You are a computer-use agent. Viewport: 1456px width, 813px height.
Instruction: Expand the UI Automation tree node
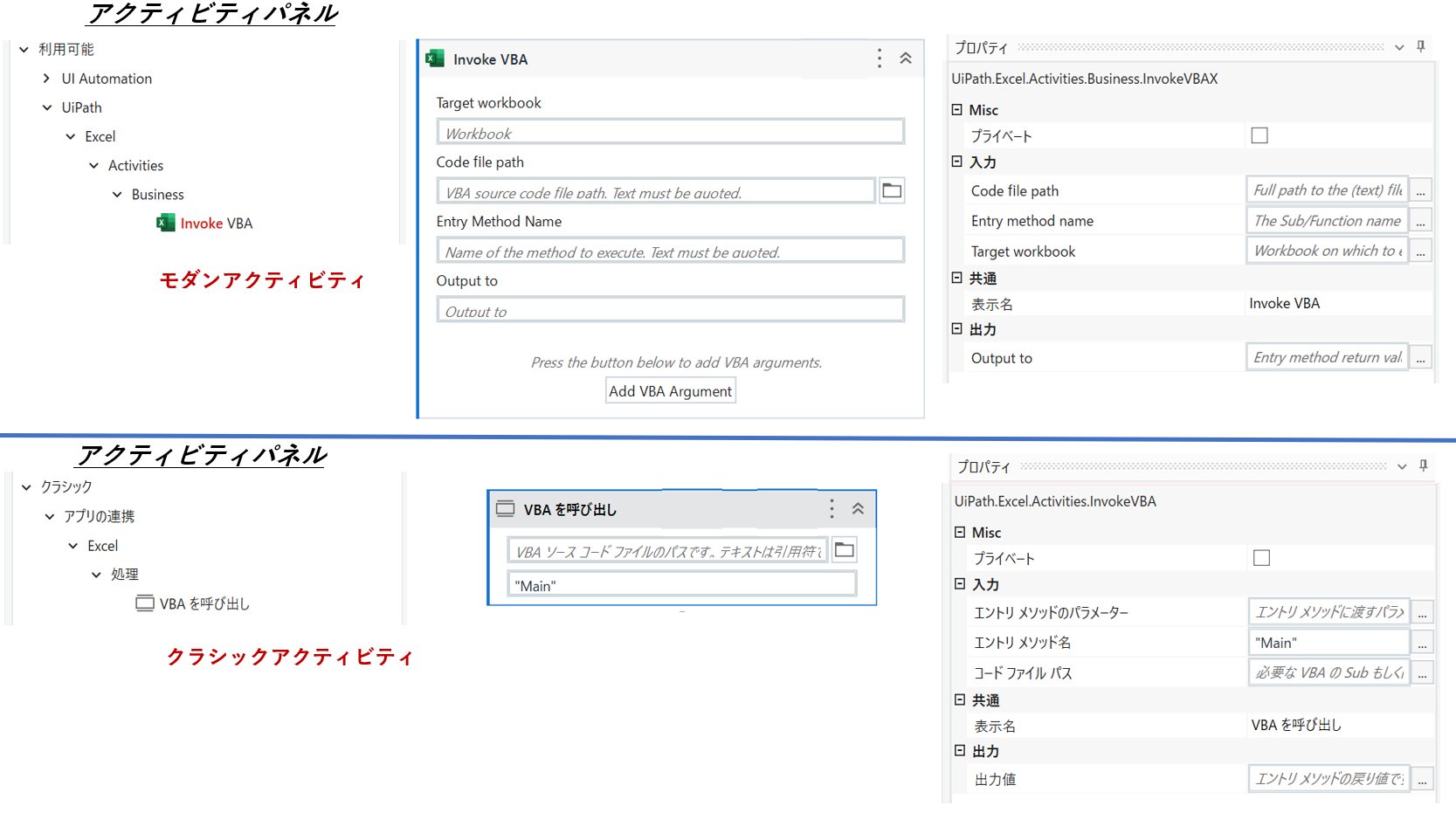pos(46,78)
